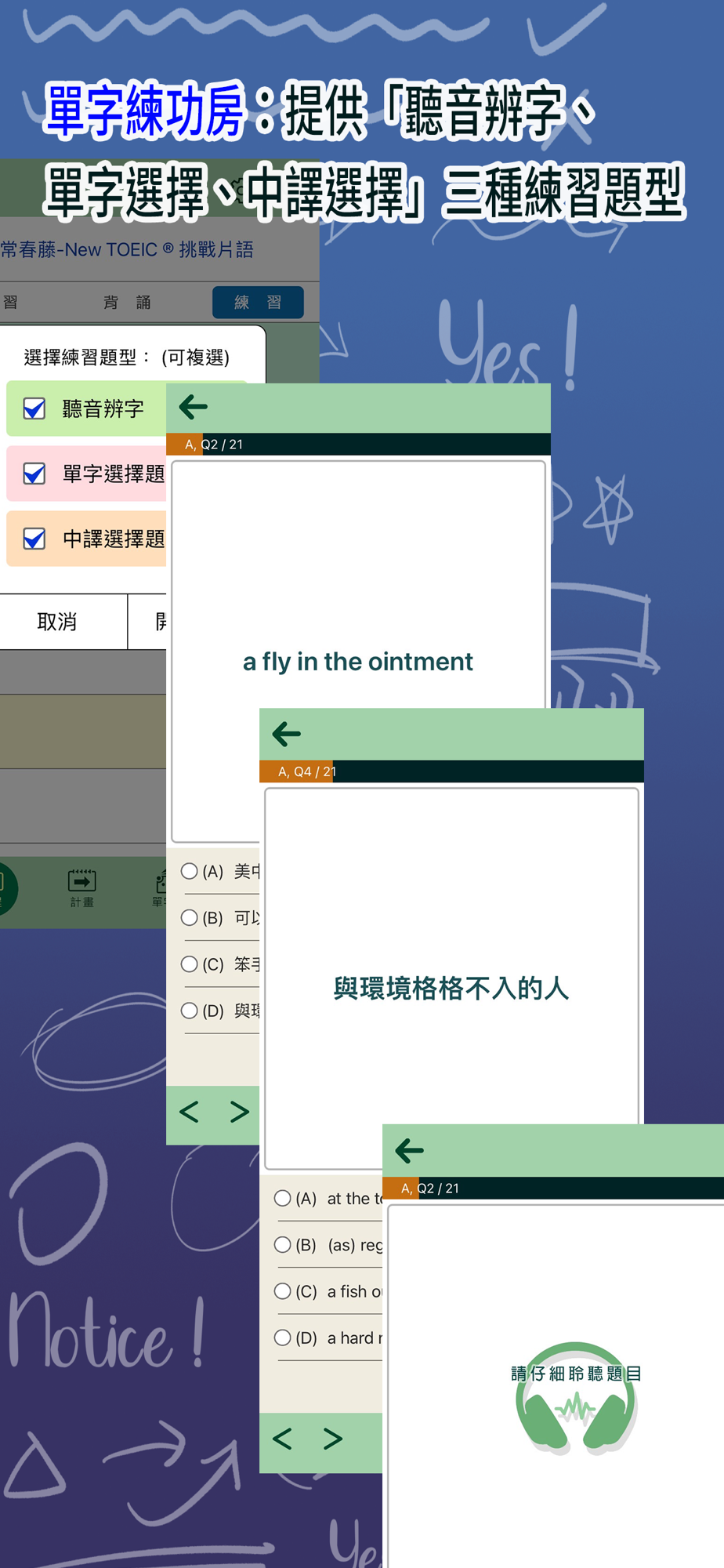Select radio option (D) 與環
The height and width of the screenshot is (1568, 724).
tap(189, 1011)
